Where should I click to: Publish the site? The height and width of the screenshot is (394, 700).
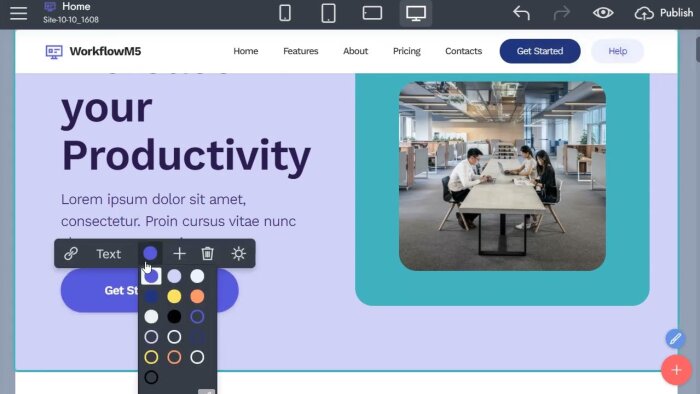[x=664, y=13]
